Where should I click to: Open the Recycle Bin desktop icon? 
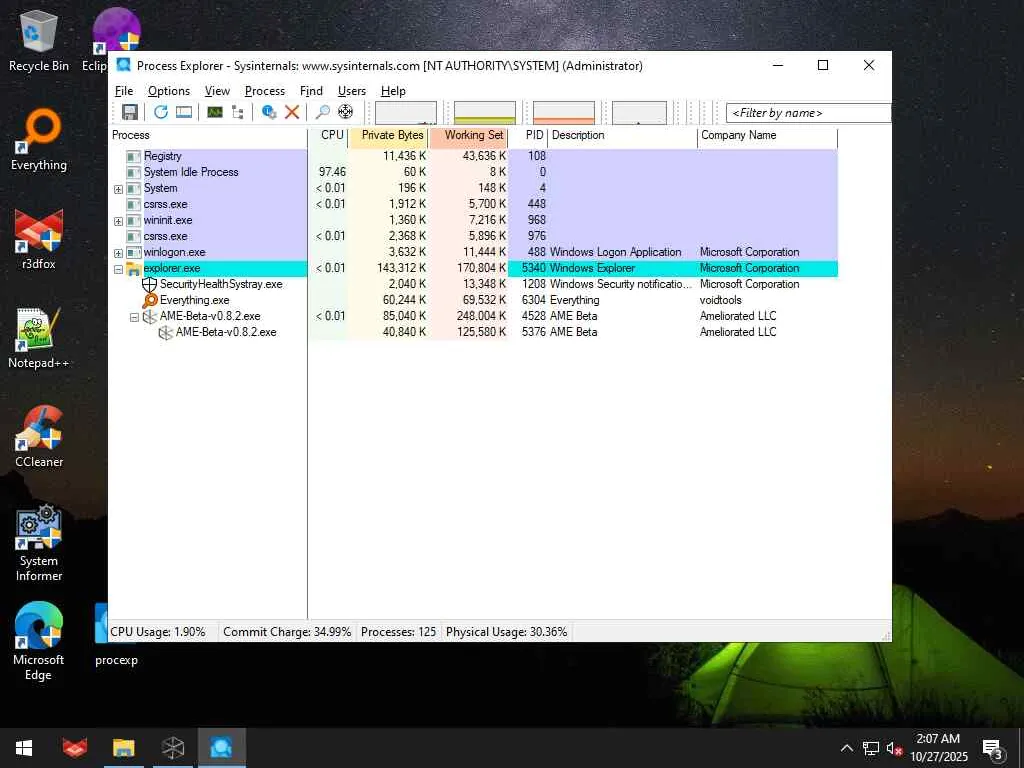point(39,41)
